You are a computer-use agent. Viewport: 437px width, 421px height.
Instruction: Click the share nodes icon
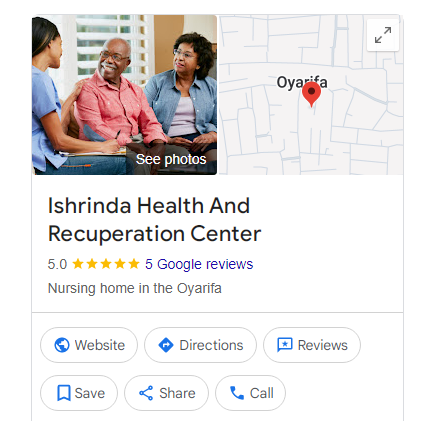(x=146, y=393)
